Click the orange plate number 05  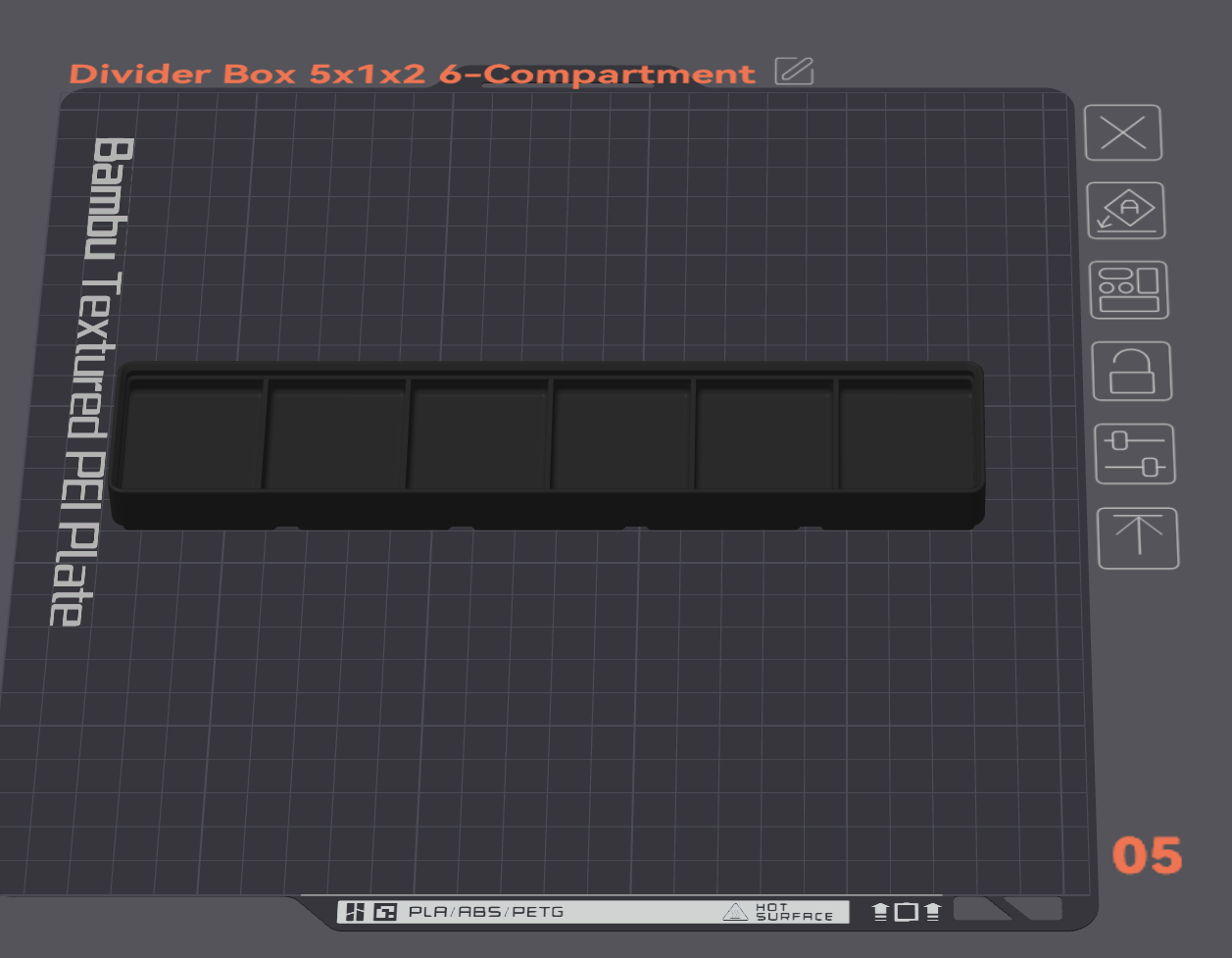click(x=1148, y=856)
